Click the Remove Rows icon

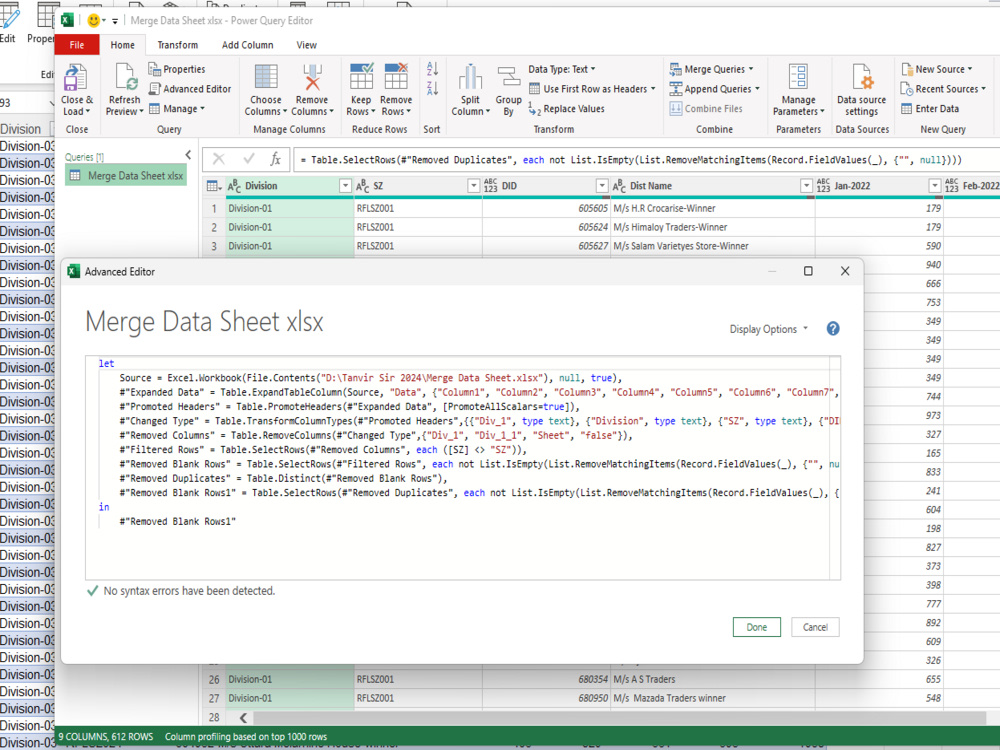click(x=395, y=77)
